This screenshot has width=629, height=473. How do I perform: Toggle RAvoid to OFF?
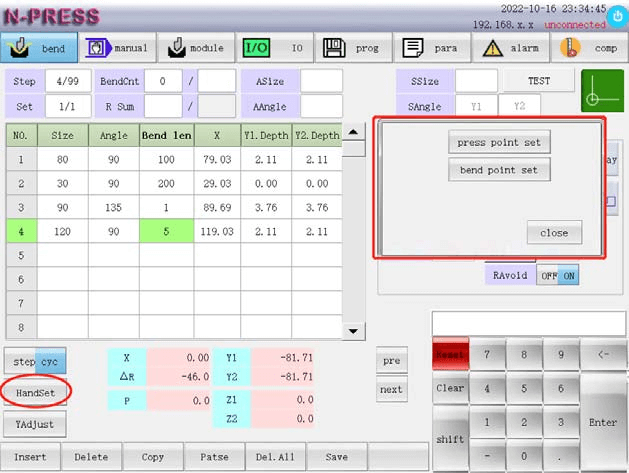547,275
